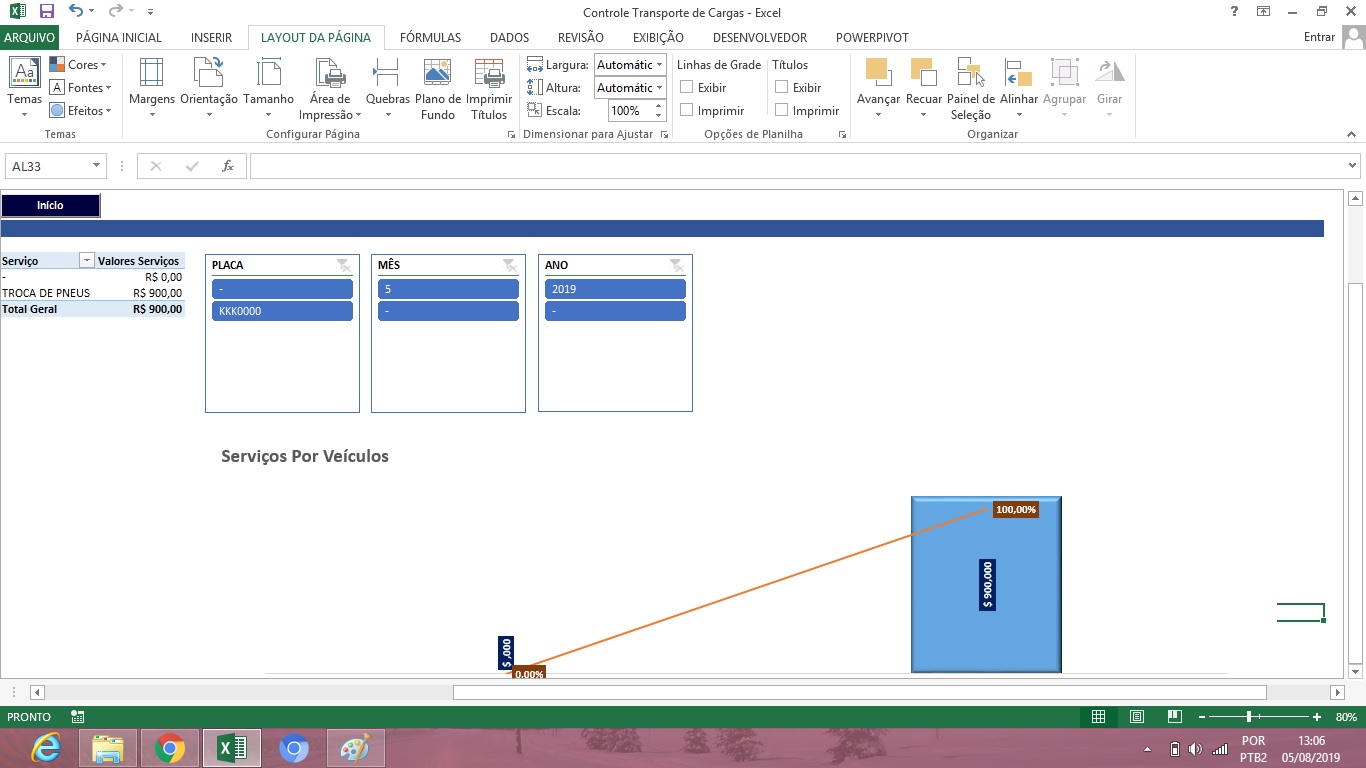Open the Painel de Seleção pane
Screen dimensions: 1366x768
[x=970, y=88]
